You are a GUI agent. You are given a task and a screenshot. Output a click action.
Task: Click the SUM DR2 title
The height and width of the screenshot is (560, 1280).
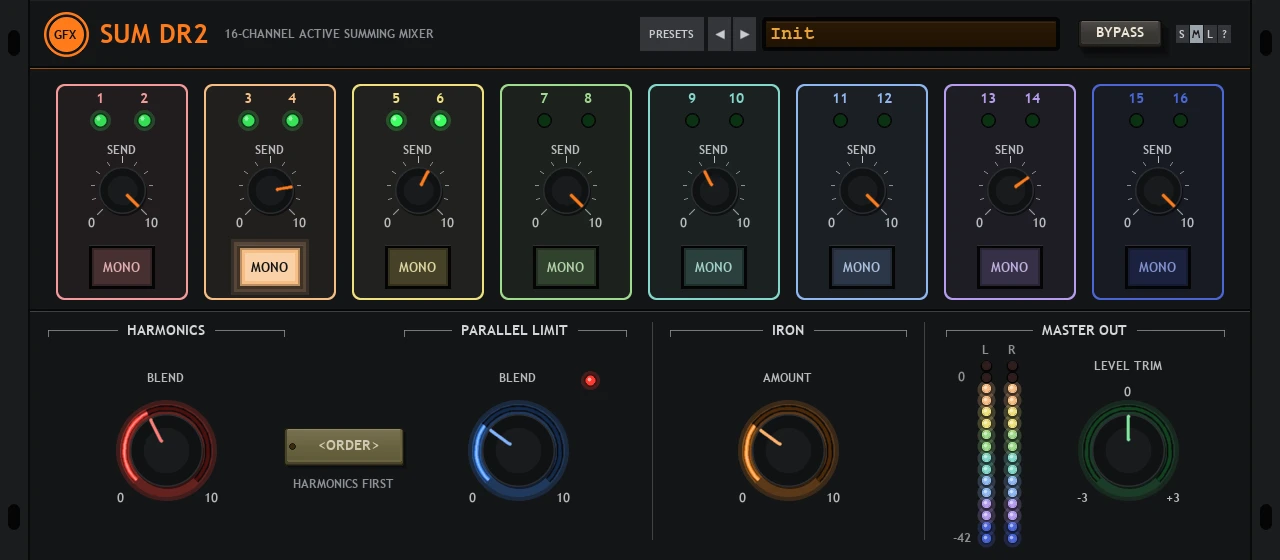click(154, 34)
